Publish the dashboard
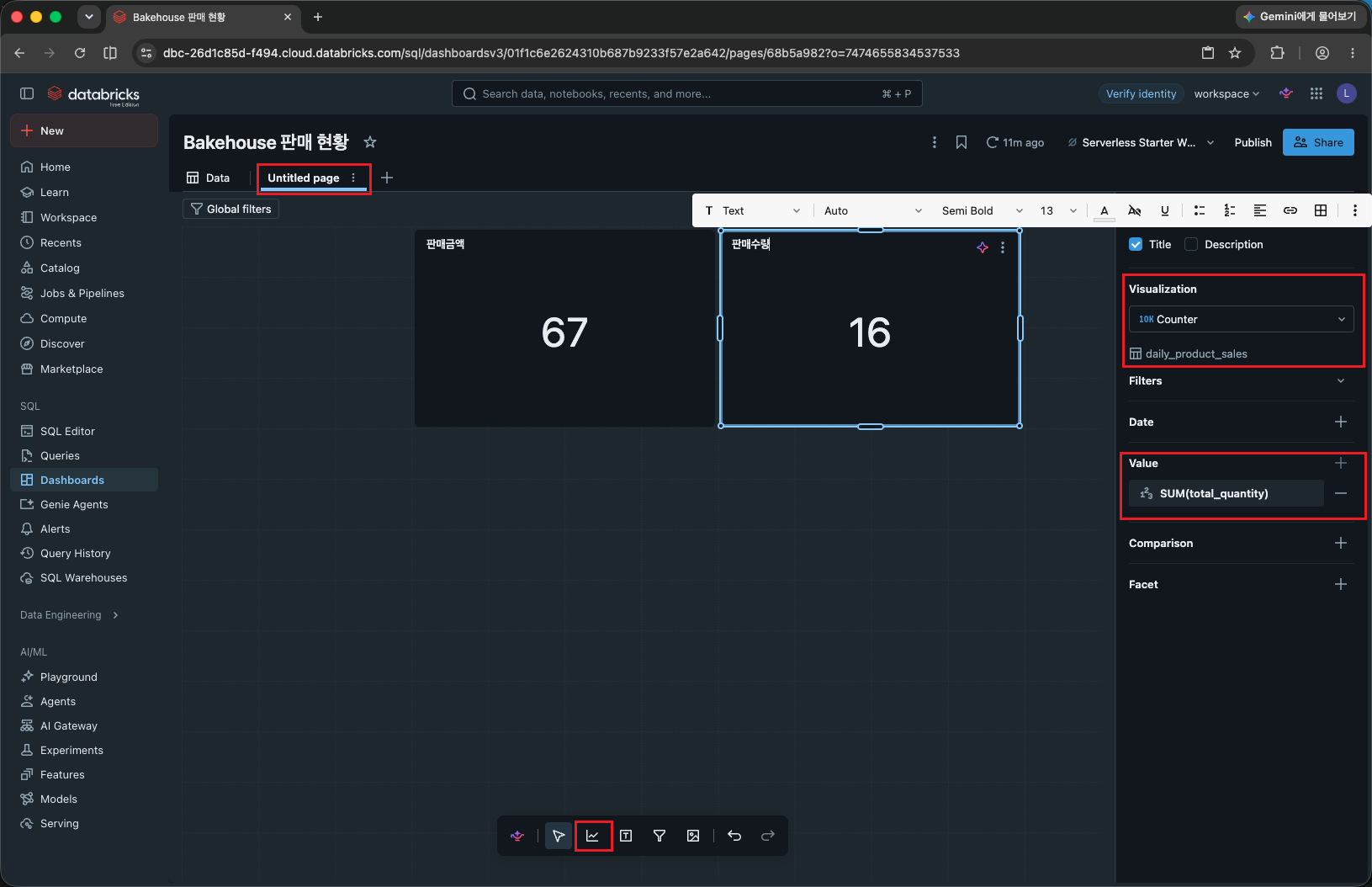 pyautogui.click(x=1253, y=142)
